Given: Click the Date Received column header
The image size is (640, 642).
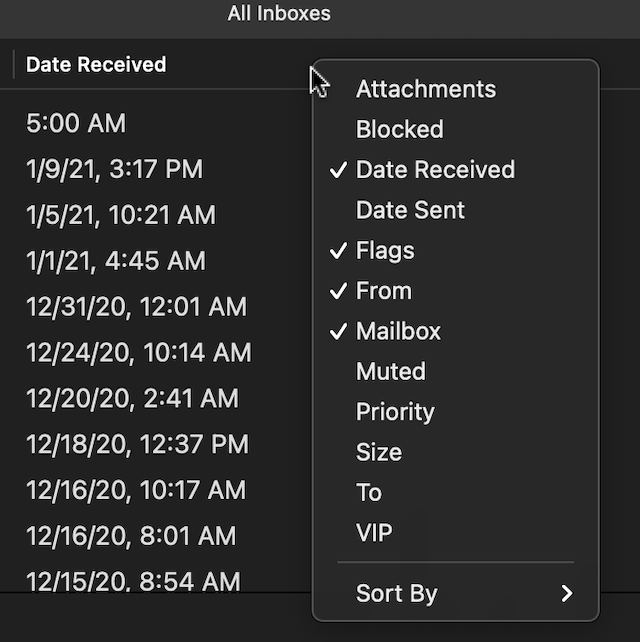Looking at the screenshot, I should click(x=96, y=65).
